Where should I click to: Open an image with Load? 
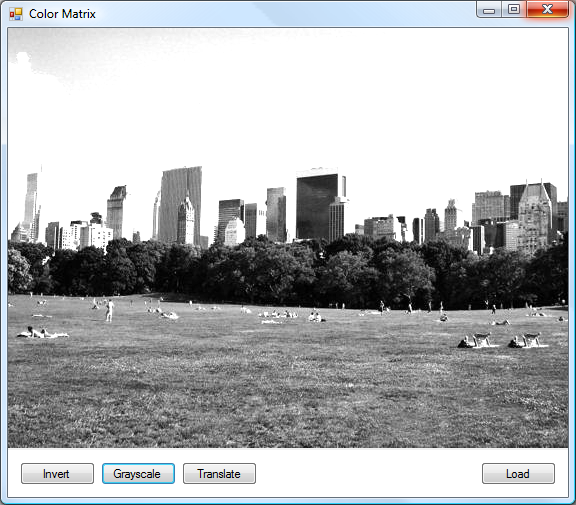(518, 473)
